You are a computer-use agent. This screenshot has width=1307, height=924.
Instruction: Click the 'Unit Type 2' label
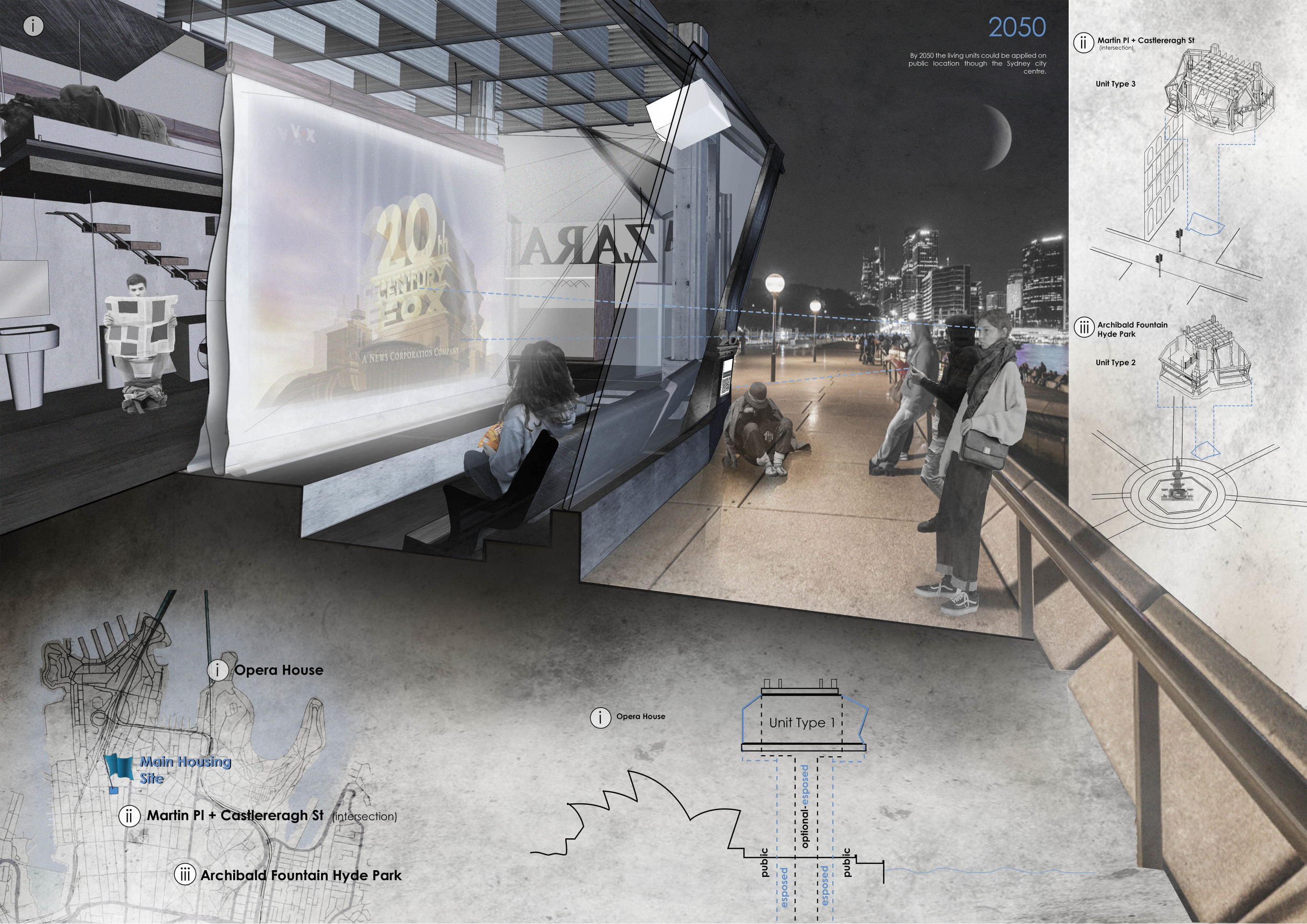click(x=1115, y=362)
